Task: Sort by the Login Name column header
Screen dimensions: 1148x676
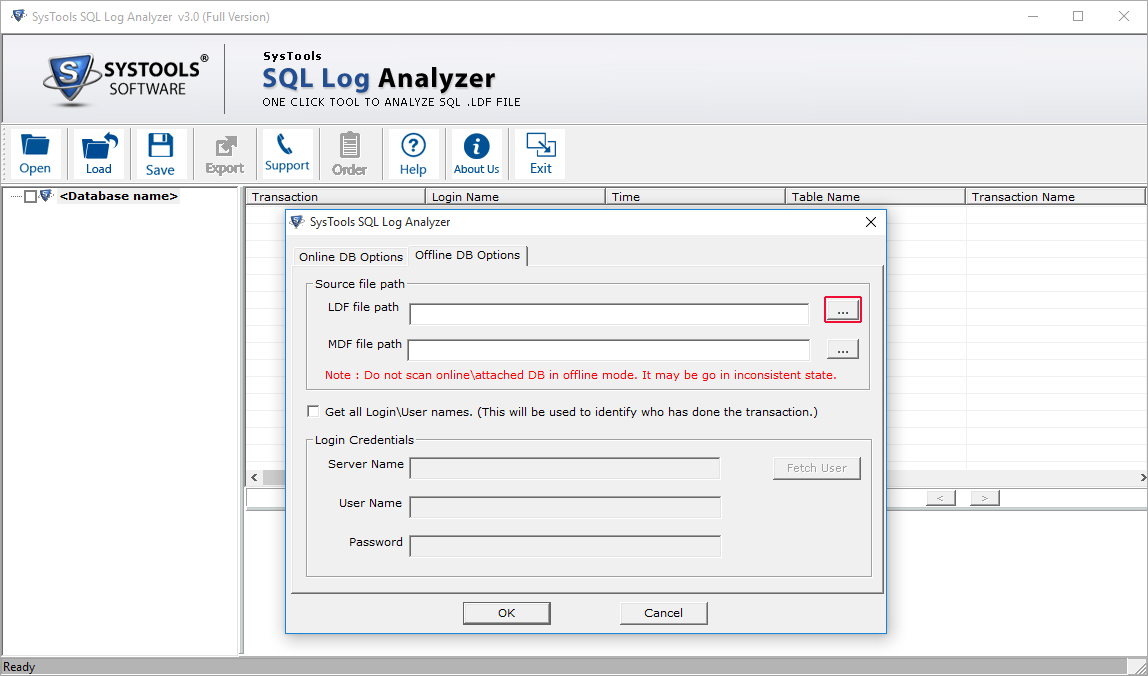Action: pyautogui.click(x=515, y=196)
